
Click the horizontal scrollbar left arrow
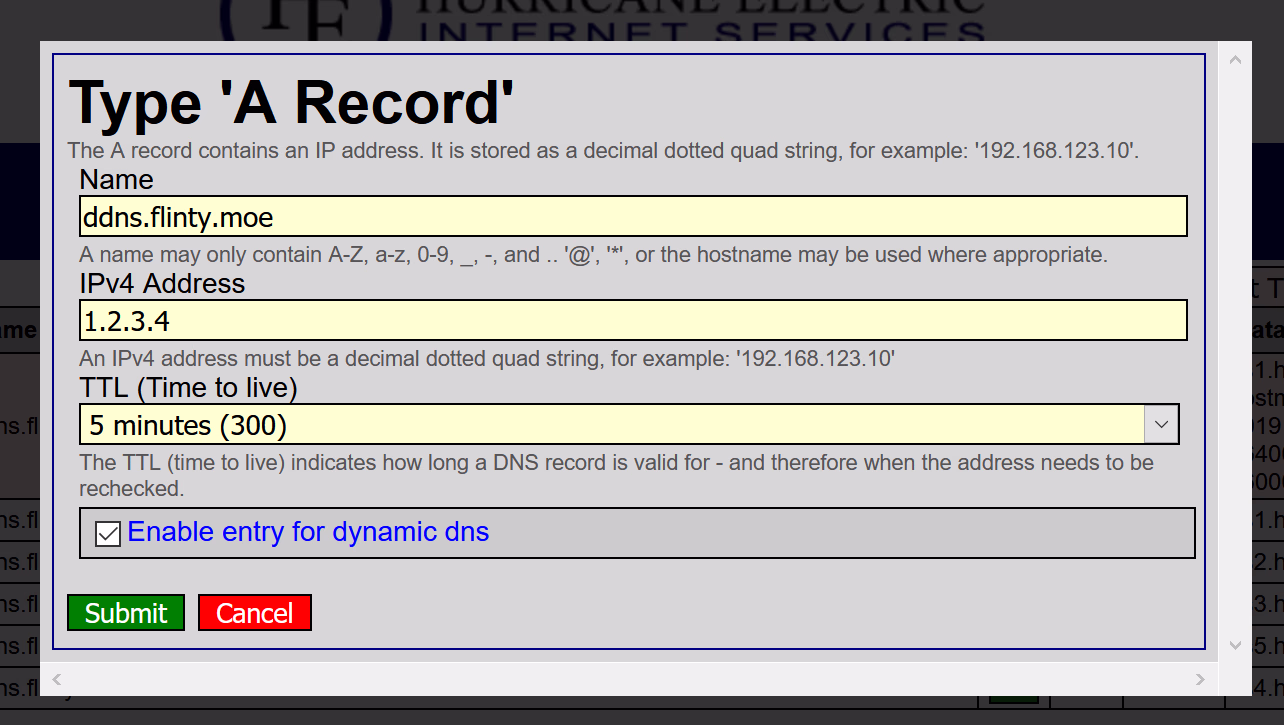click(58, 680)
